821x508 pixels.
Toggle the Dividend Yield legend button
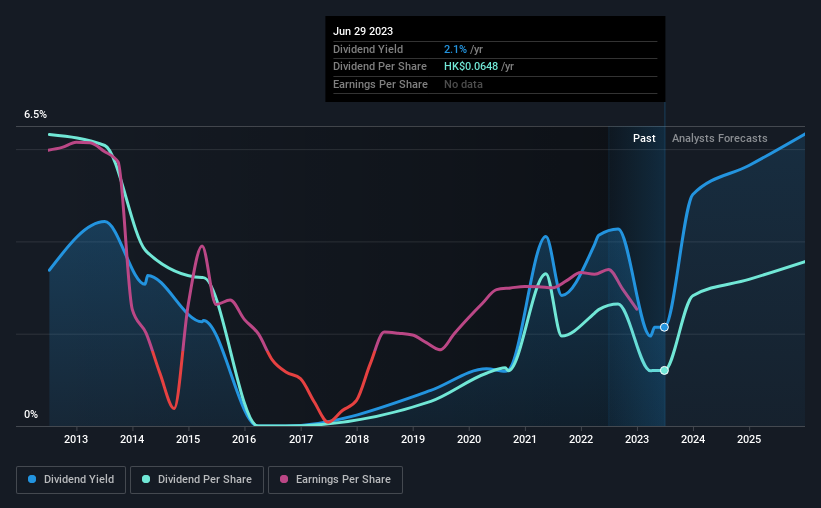point(71,480)
